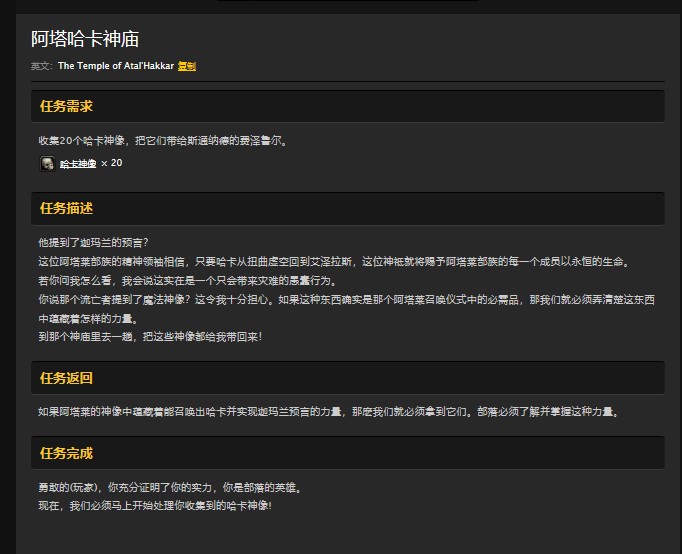Click the 哈卡神像 item icon
The height and width of the screenshot is (554, 682).
[x=47, y=163]
